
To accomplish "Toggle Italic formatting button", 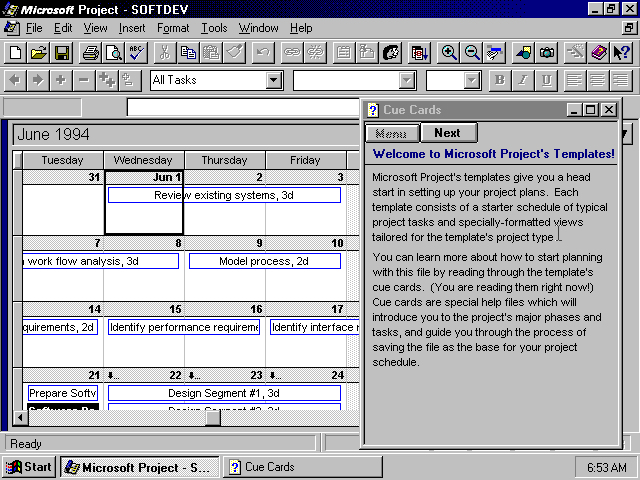I will tap(523, 80).
